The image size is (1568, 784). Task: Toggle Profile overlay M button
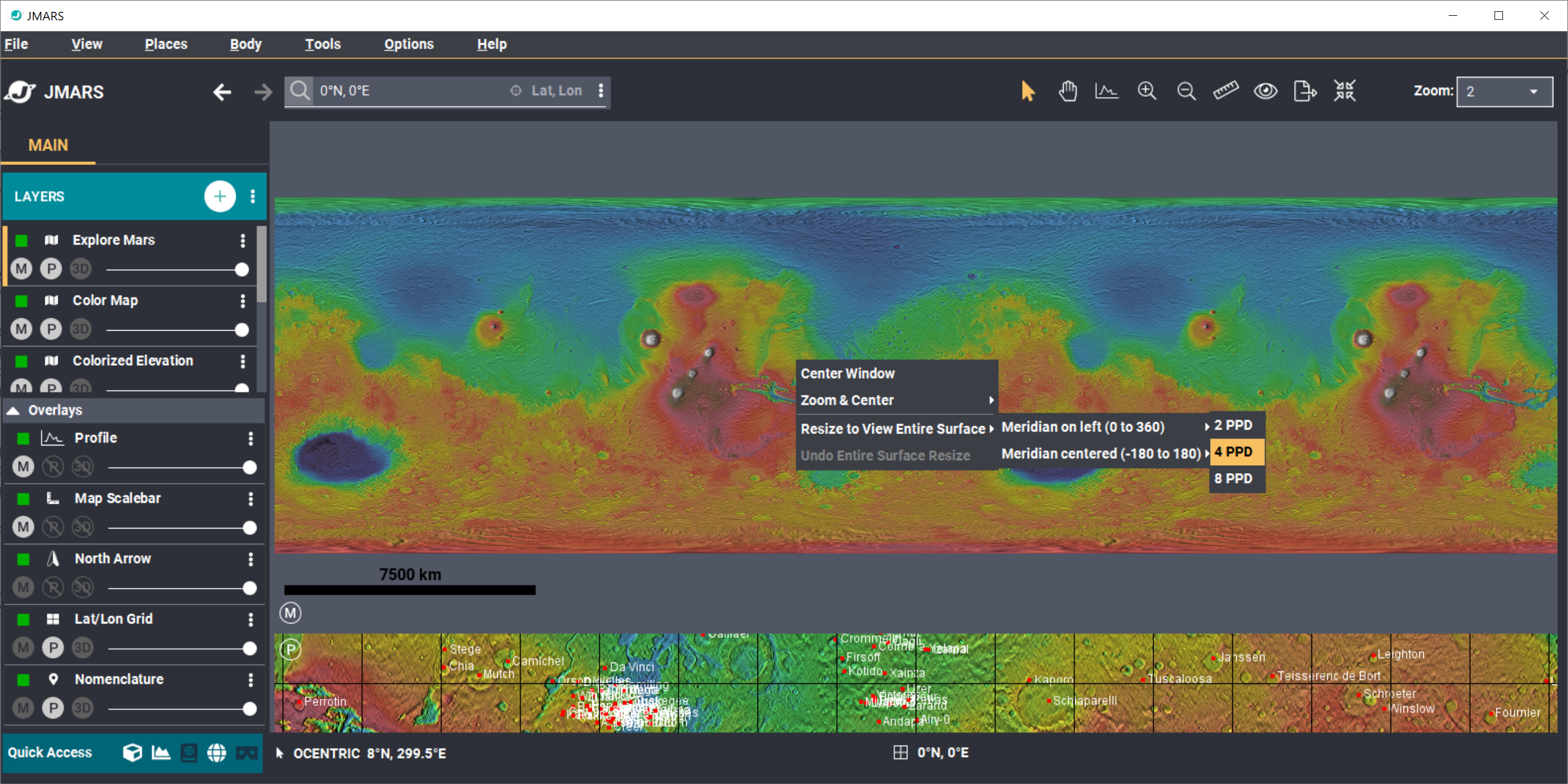click(x=23, y=467)
